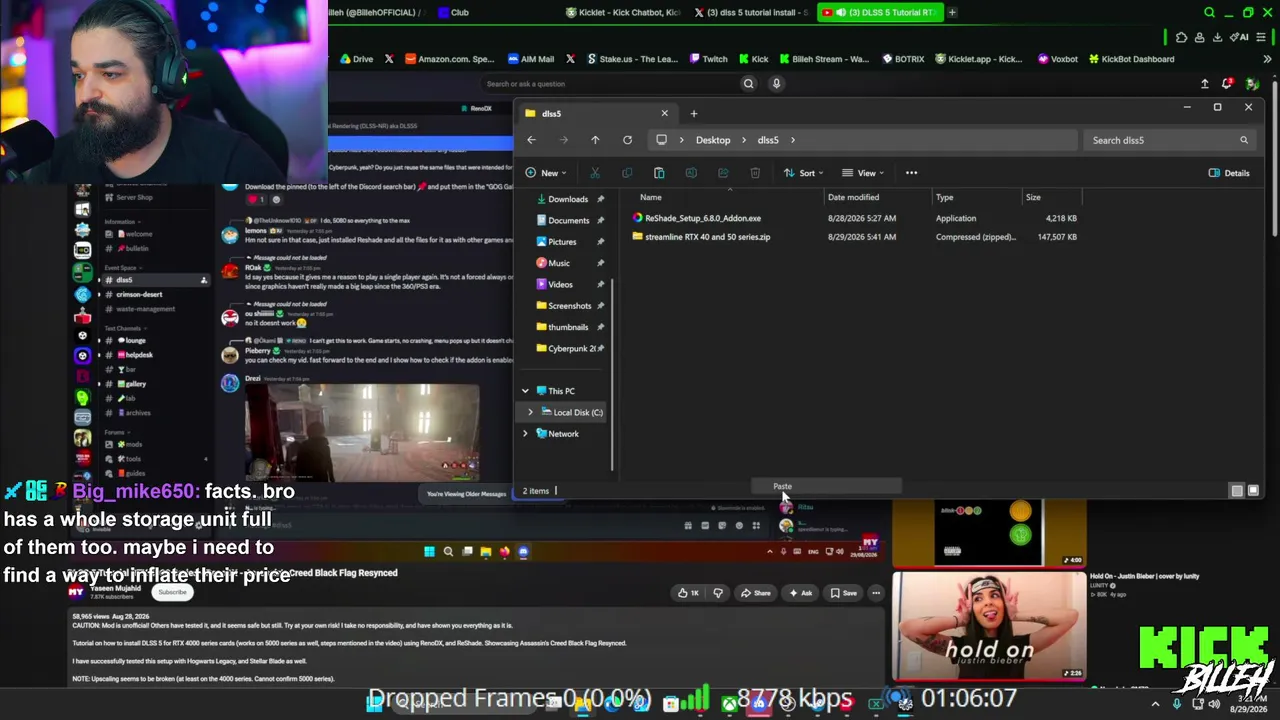This screenshot has height=720, width=1280.
Task: Dislike the YouTube video
Action: [x=717, y=593]
